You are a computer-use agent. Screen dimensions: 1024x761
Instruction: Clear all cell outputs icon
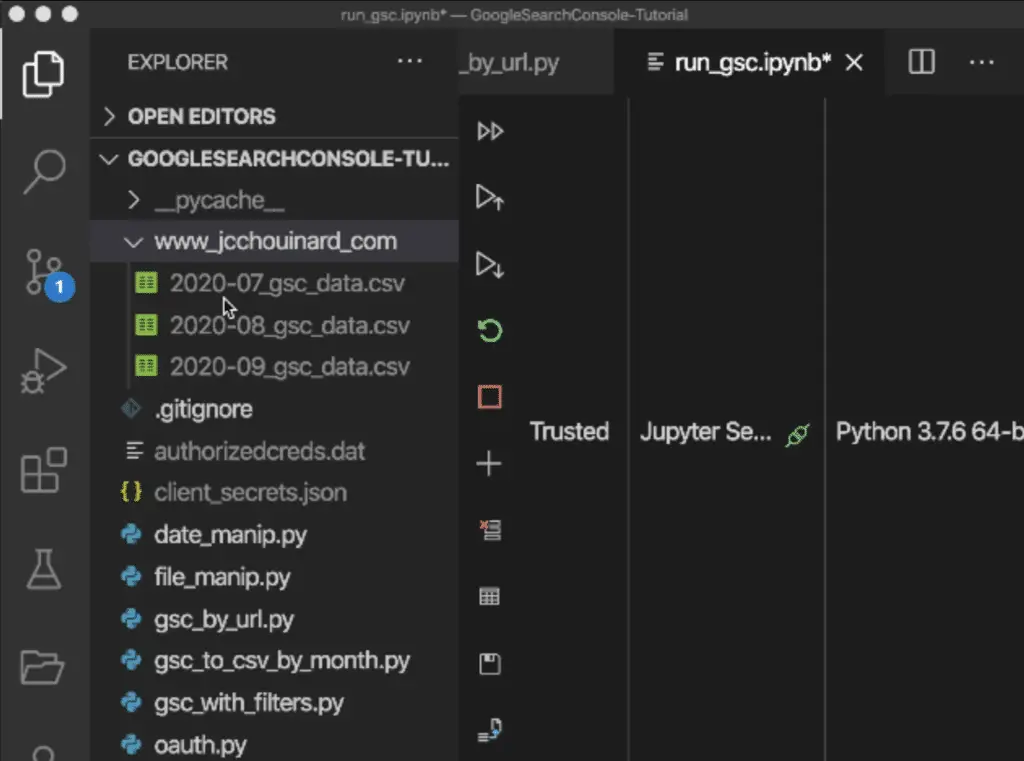[x=490, y=530]
